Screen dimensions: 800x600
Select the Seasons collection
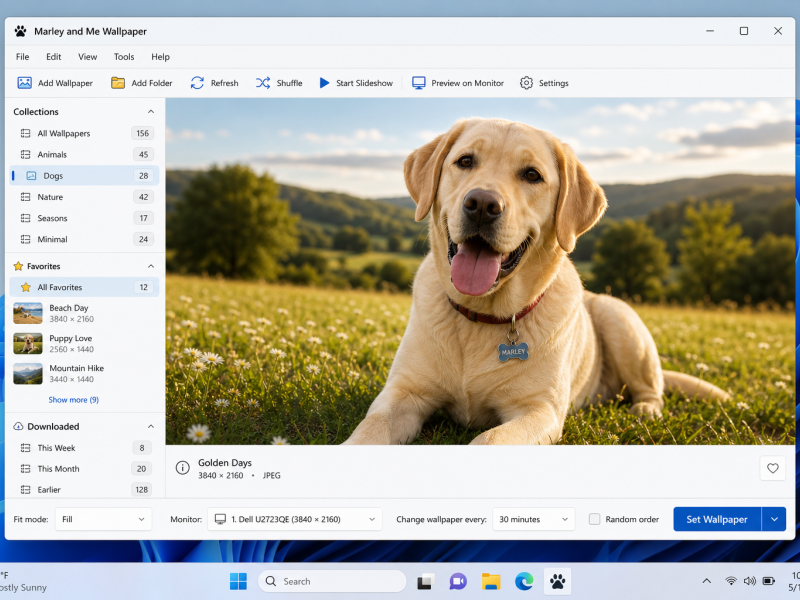coord(84,218)
